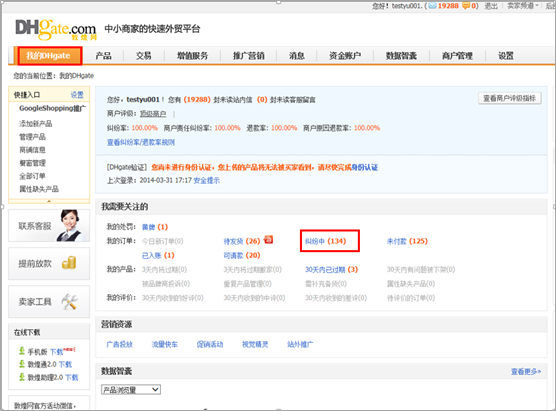Viewport: 556px width, 411px height.
Task: Open the 数据智囊 menu tab
Action: pyautogui.click(x=401, y=56)
